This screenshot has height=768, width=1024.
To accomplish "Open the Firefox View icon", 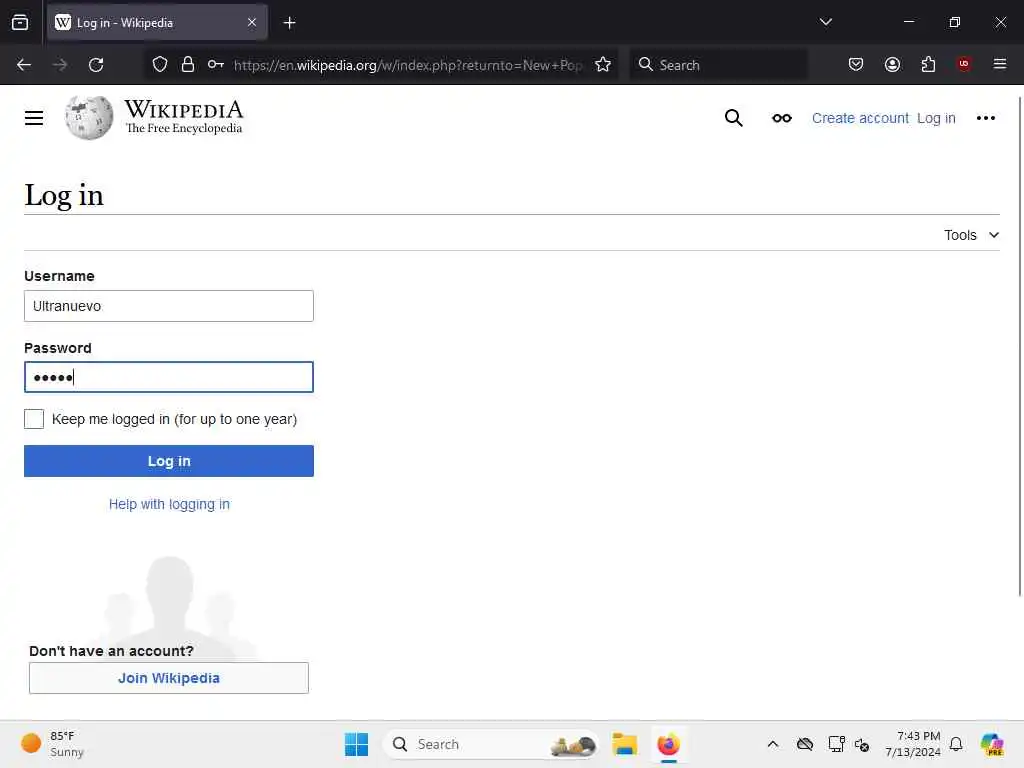I will click(x=20, y=22).
